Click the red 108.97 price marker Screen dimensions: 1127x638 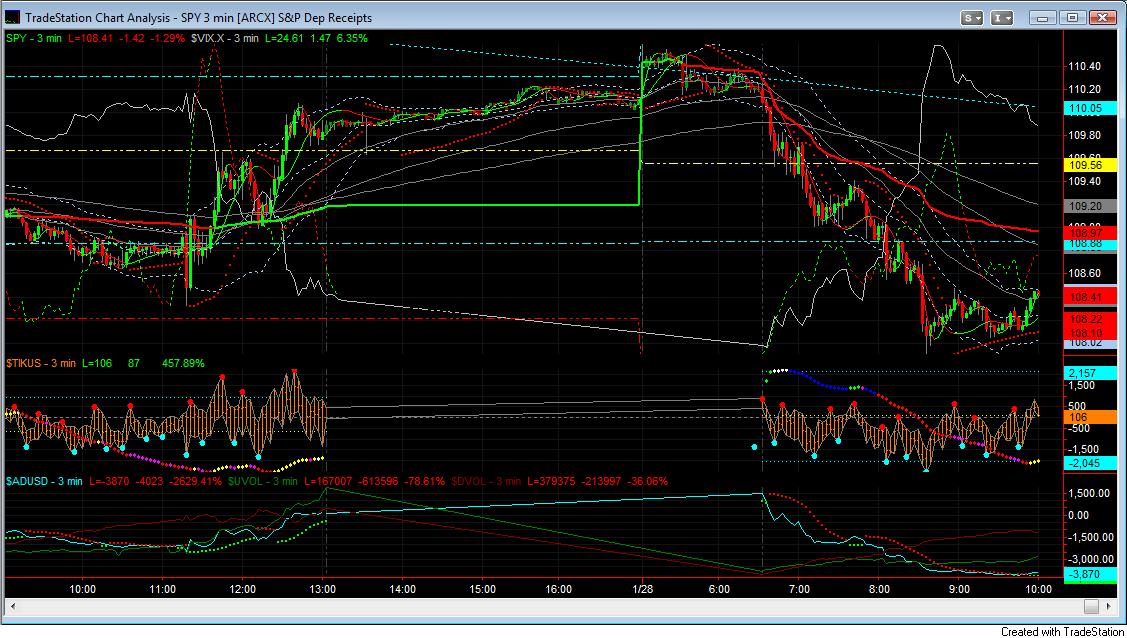click(1090, 232)
